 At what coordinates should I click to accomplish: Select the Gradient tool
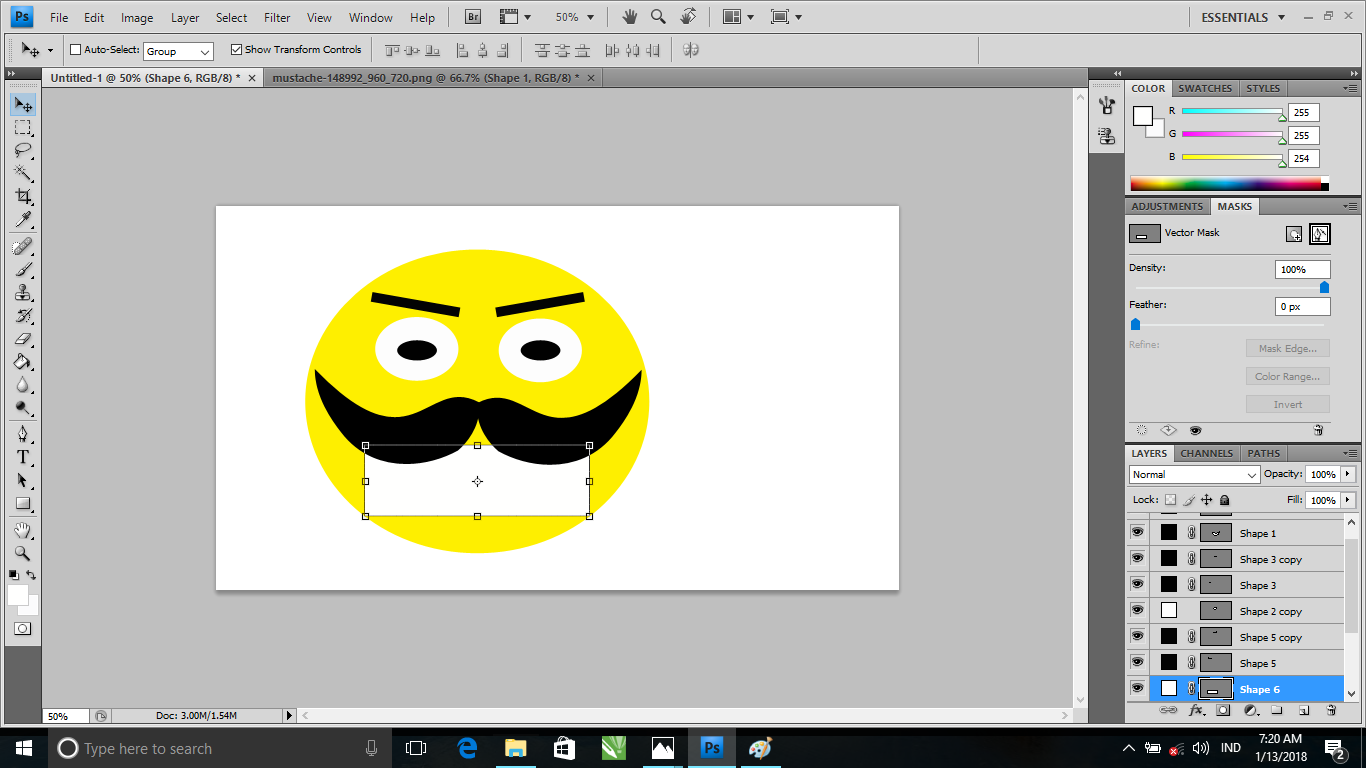point(23,361)
